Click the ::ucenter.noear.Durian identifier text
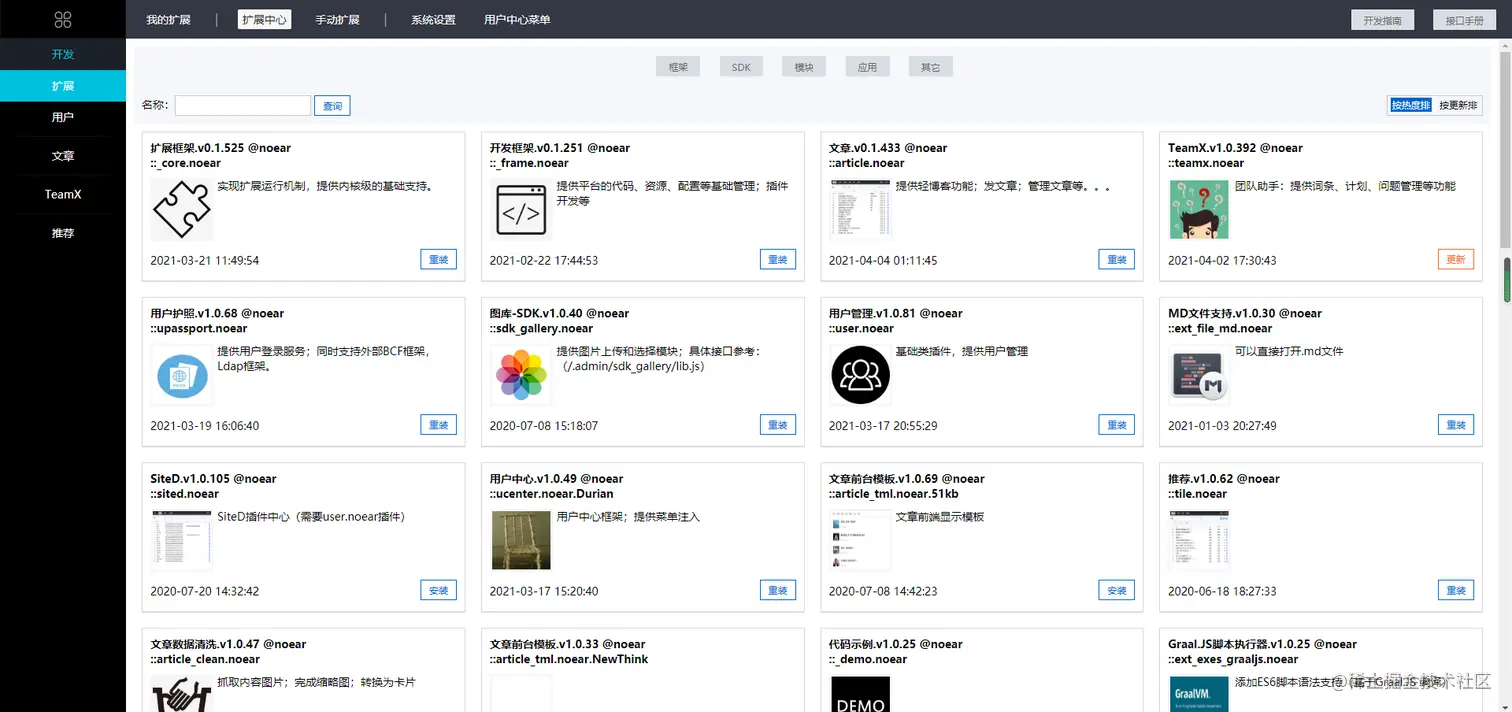 pyautogui.click(x=552, y=494)
